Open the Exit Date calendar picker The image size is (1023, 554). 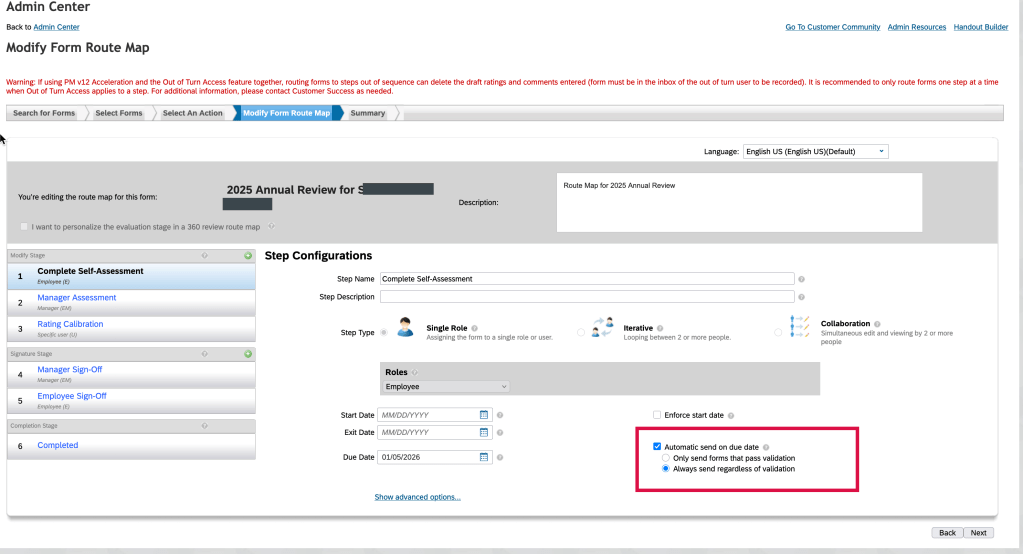[484, 433]
